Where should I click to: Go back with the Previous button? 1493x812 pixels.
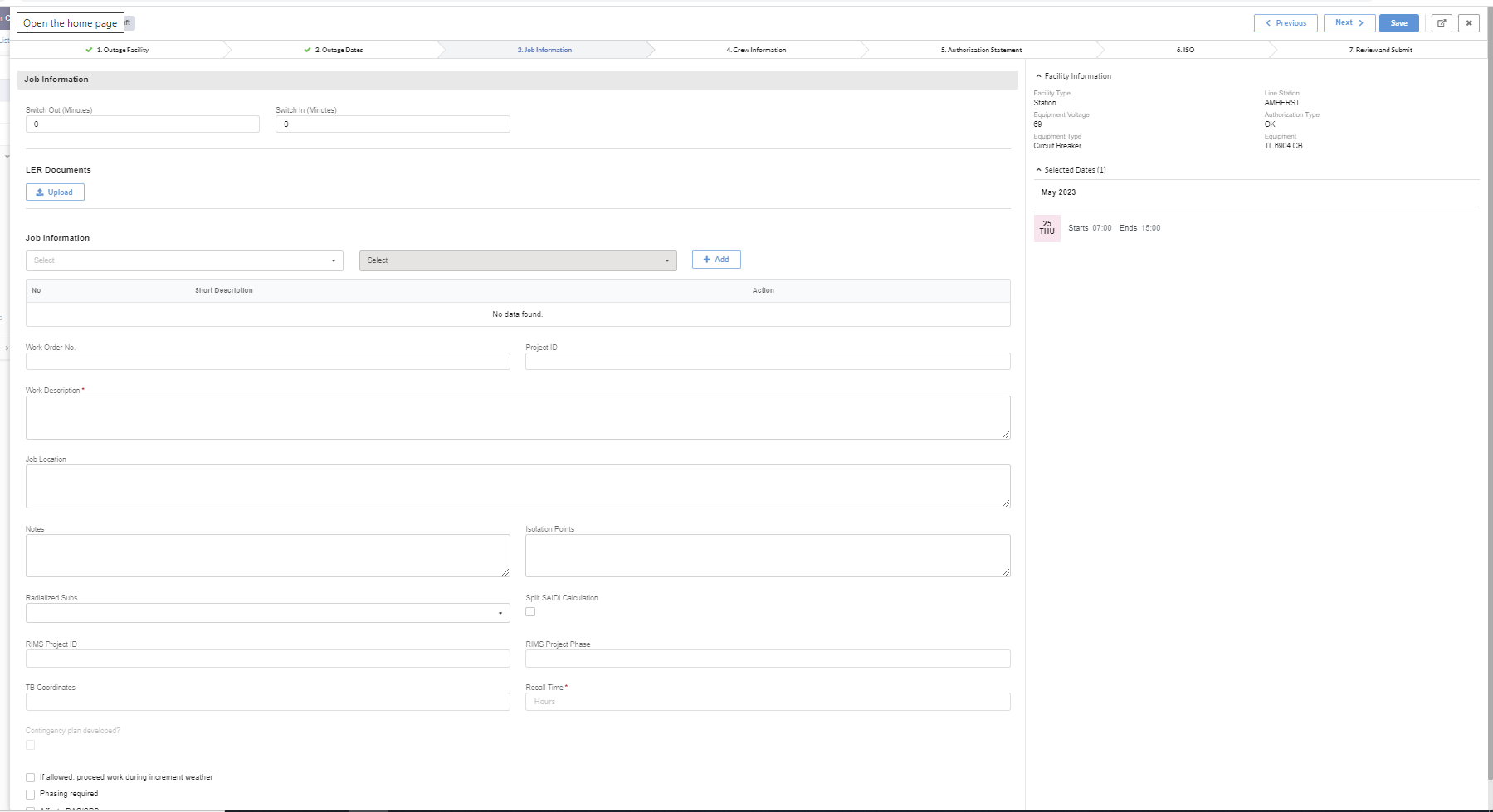point(1285,23)
